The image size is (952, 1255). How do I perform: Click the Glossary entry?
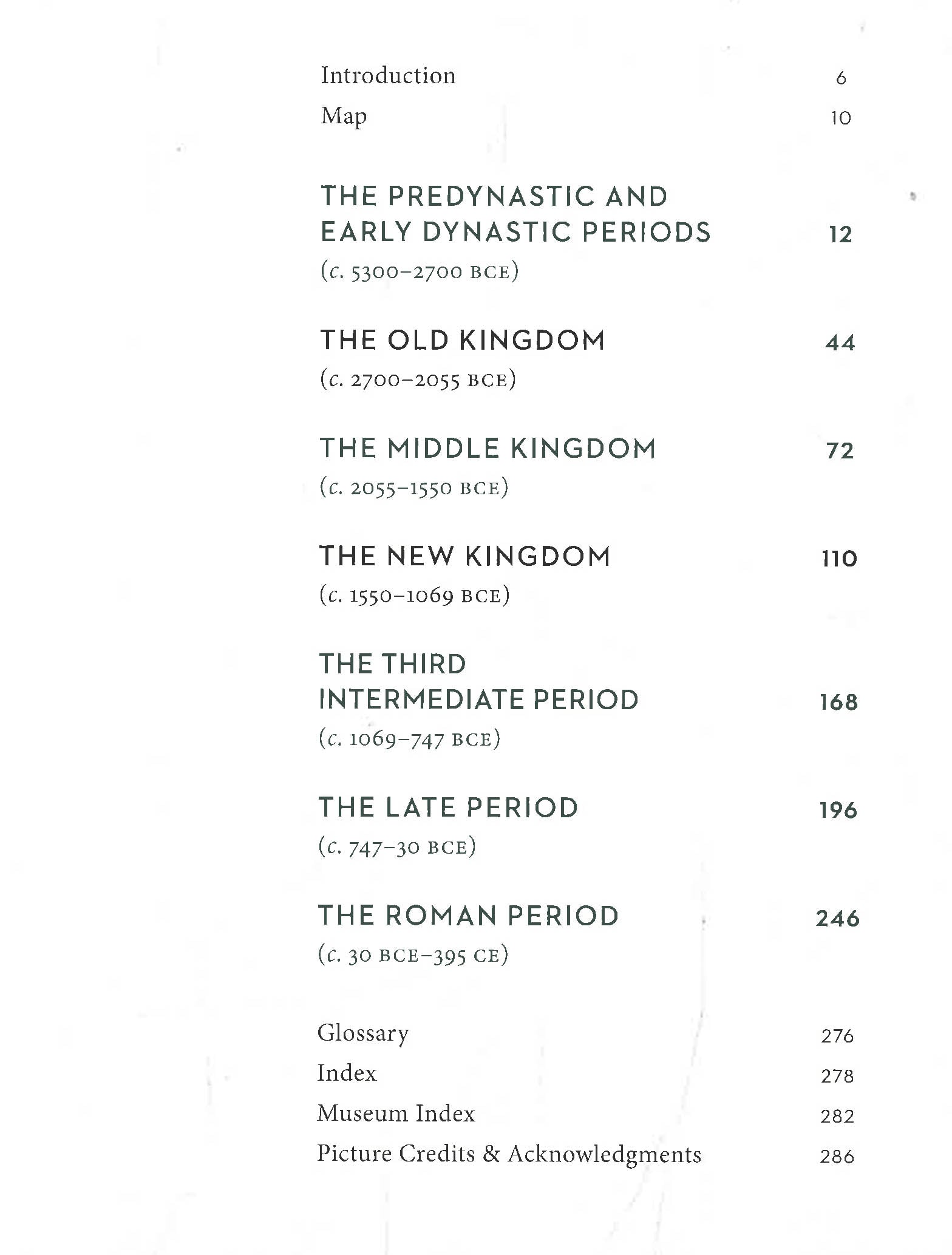[363, 1034]
